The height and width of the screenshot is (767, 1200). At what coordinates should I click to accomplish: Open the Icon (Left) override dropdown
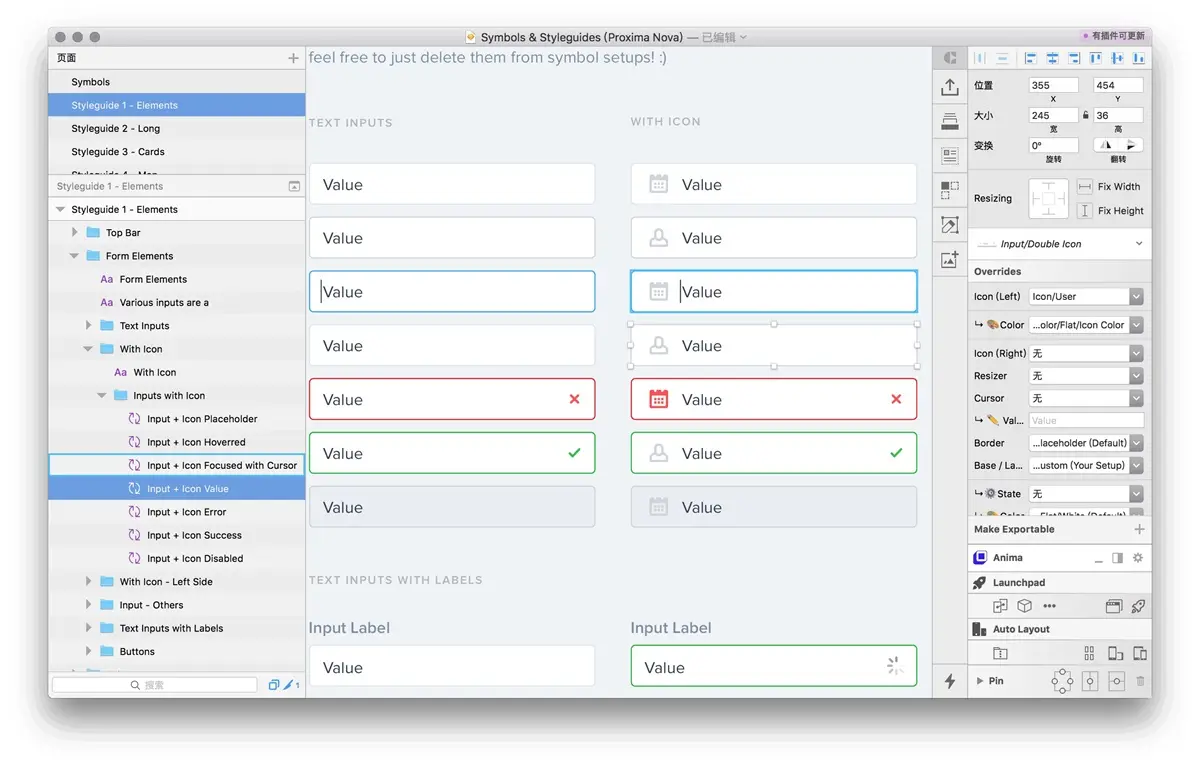(x=1086, y=296)
